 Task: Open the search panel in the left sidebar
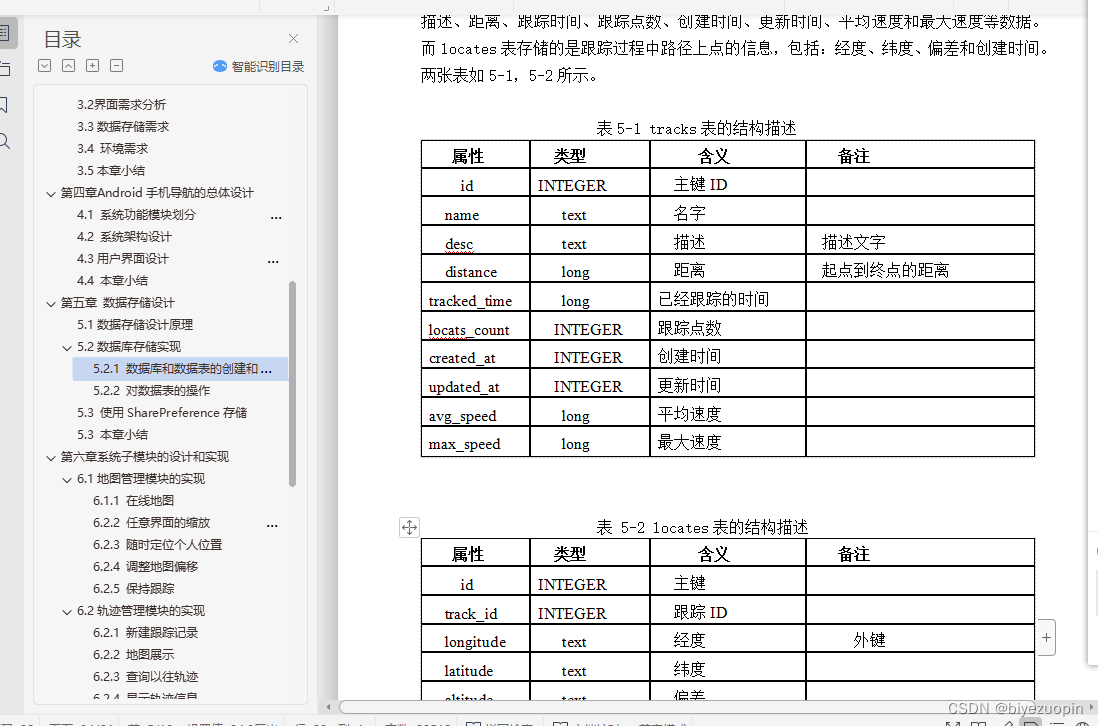click(4, 141)
